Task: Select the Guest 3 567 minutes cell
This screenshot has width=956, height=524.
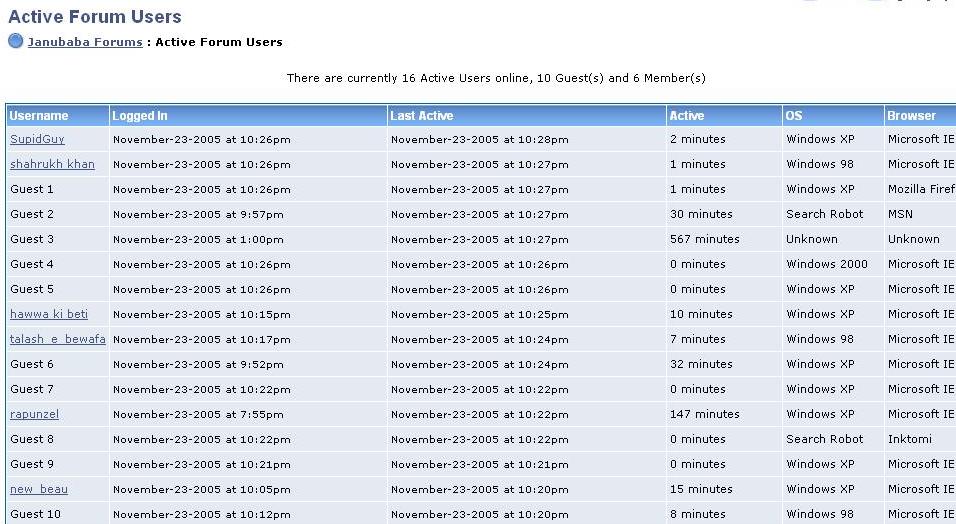Action: click(724, 239)
